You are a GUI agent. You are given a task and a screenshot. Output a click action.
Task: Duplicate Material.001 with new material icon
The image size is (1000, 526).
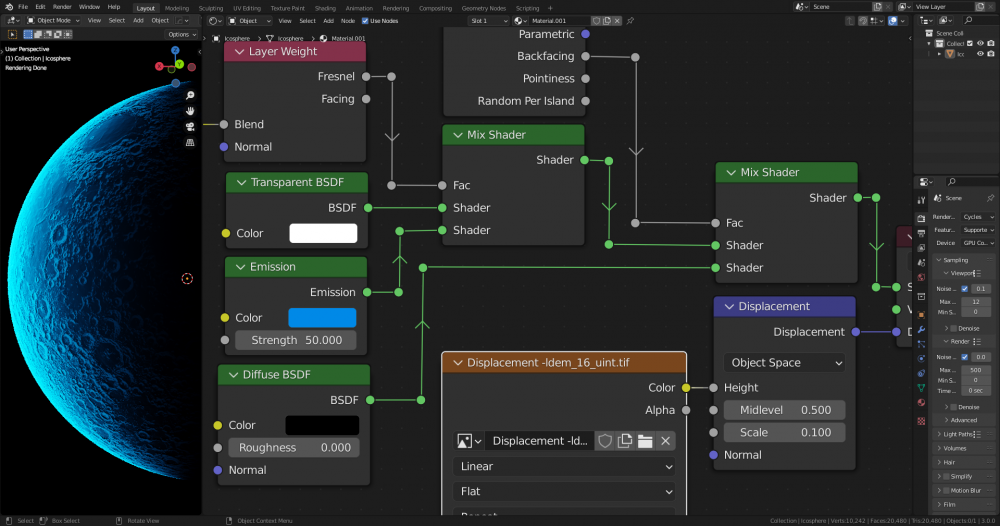tap(607, 20)
